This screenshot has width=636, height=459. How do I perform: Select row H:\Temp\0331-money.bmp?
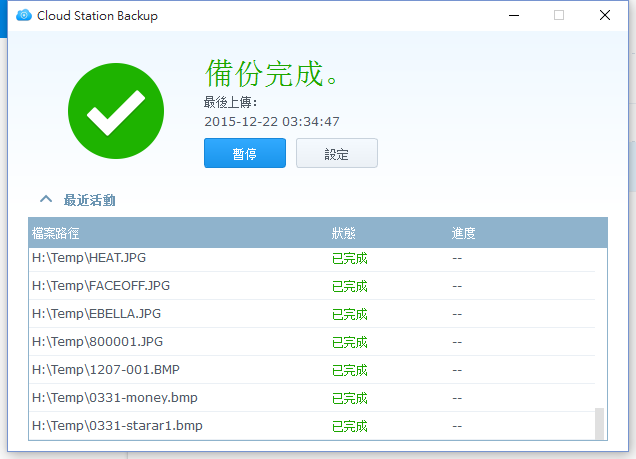coord(312,398)
